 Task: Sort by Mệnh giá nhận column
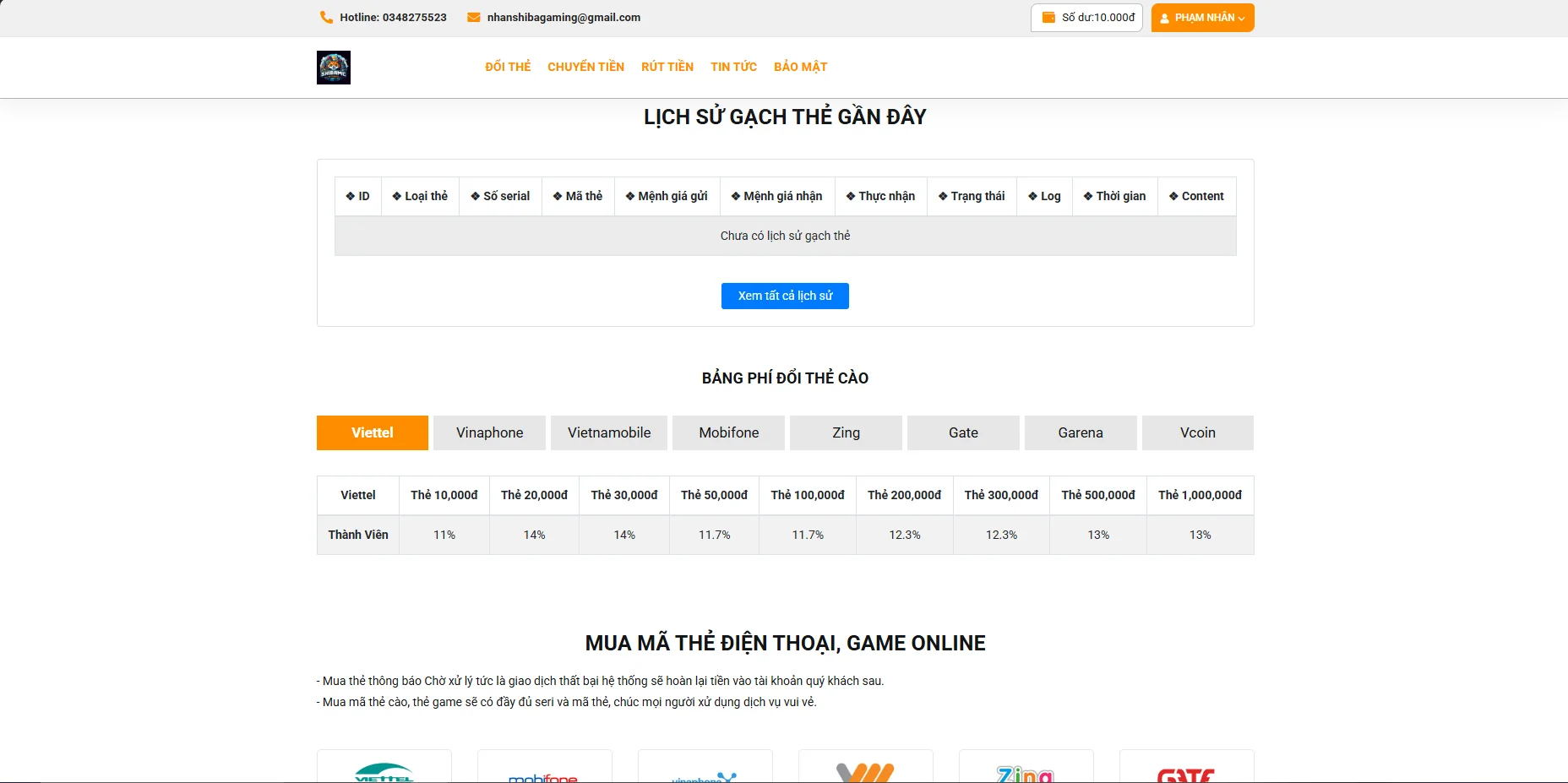[777, 196]
